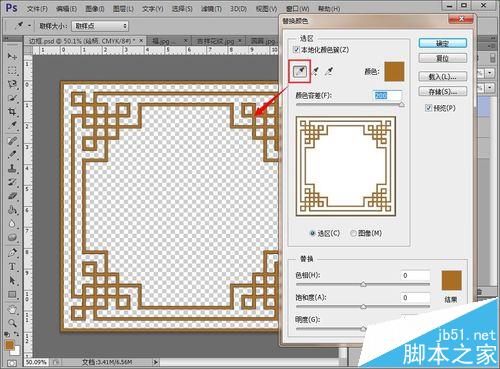Click the 色相(H) hue slider handle
500x369 pixels.
click(x=363, y=284)
